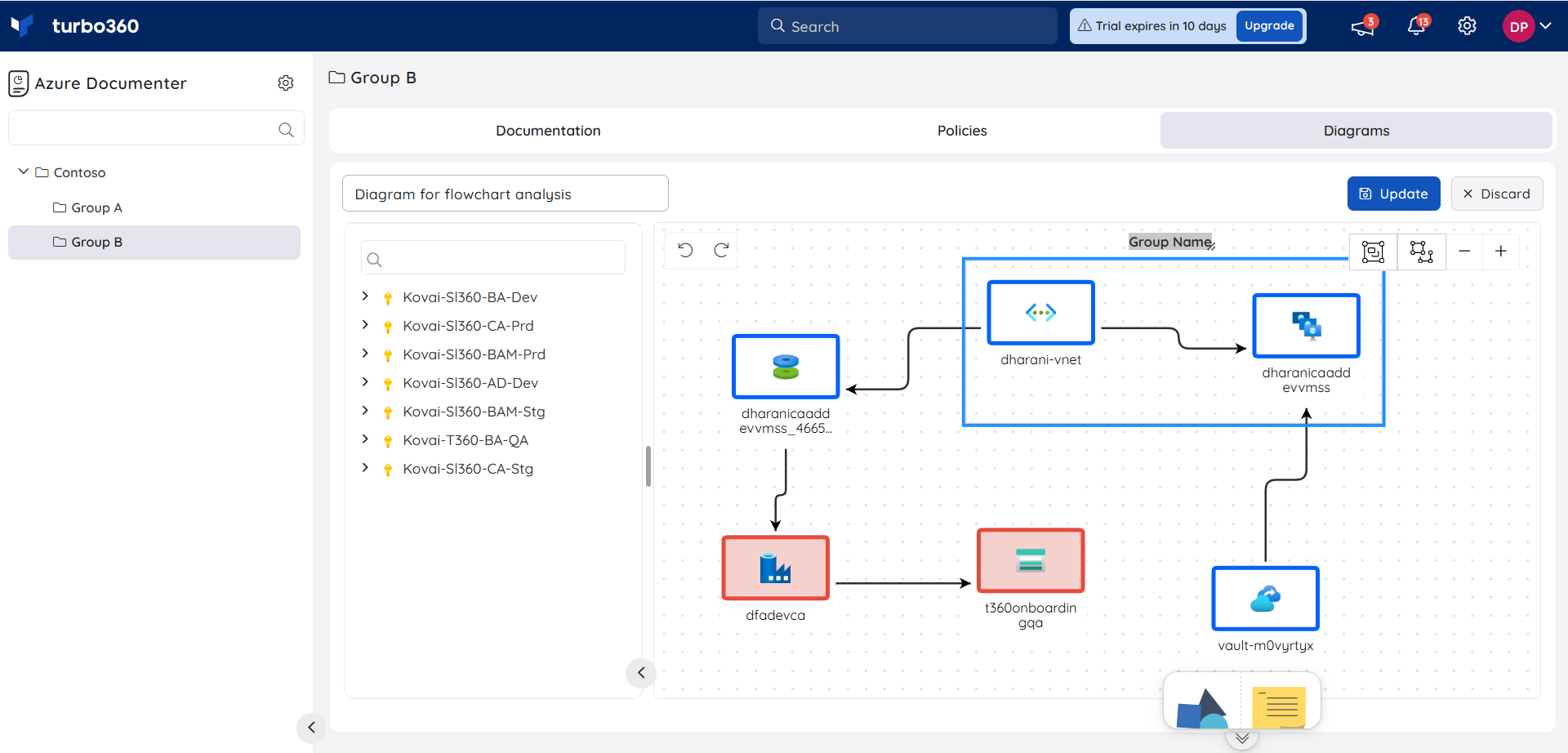Expand Kovai-T360-BA-QA subscription
The height and width of the screenshot is (753, 1568).
coord(365,439)
